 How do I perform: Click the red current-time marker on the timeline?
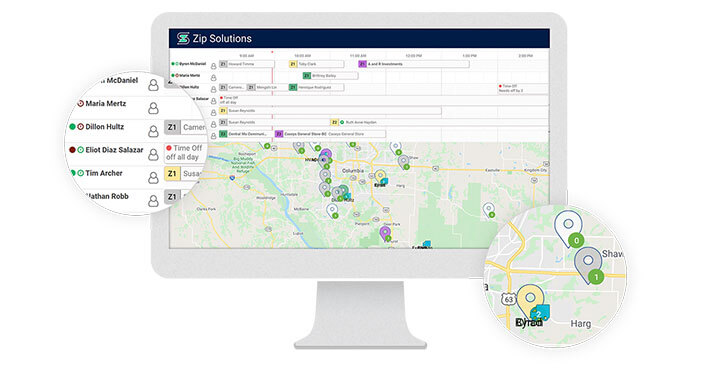point(272,52)
